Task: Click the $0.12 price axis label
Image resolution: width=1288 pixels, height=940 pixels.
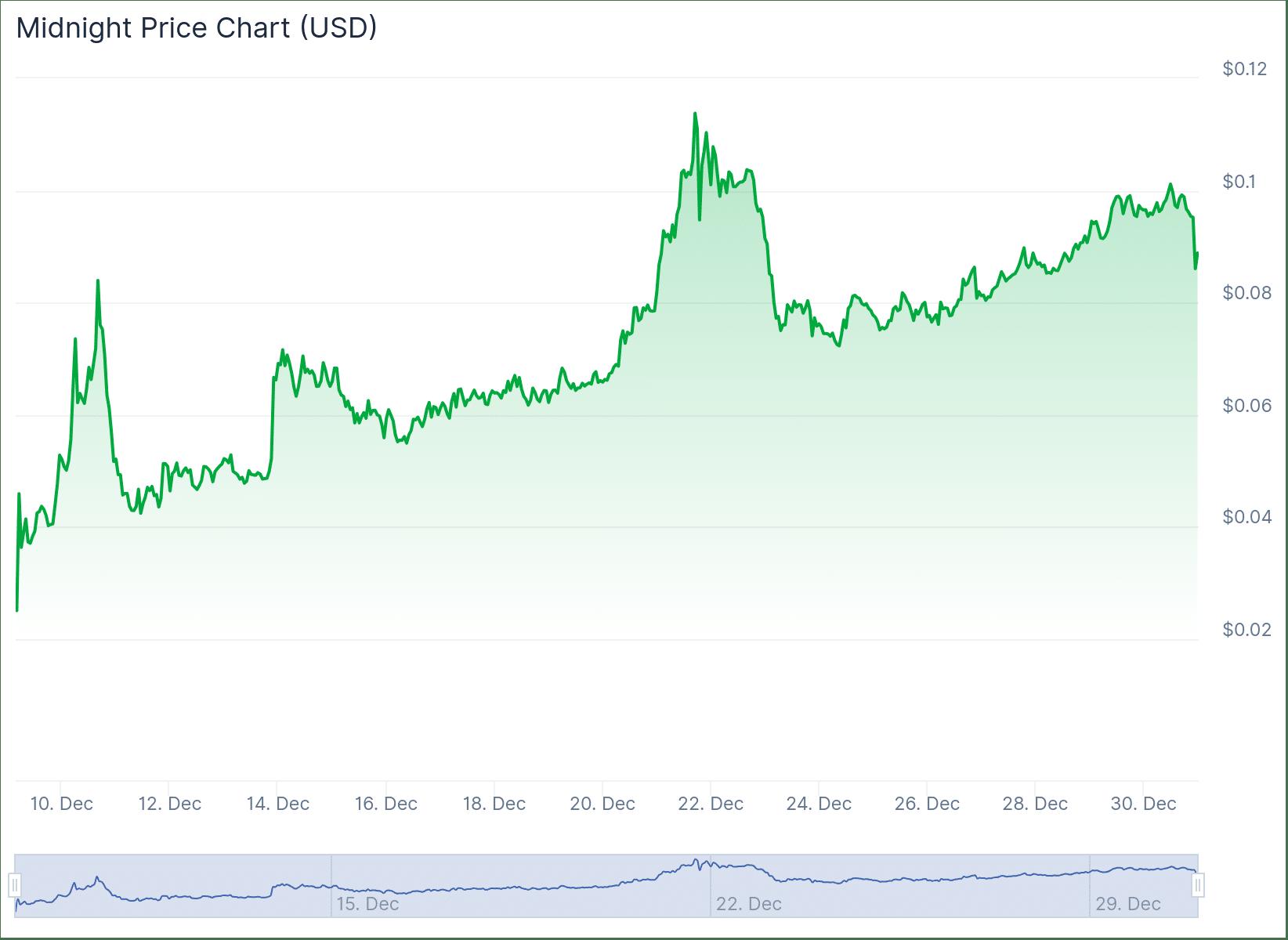Action: pos(1244,69)
